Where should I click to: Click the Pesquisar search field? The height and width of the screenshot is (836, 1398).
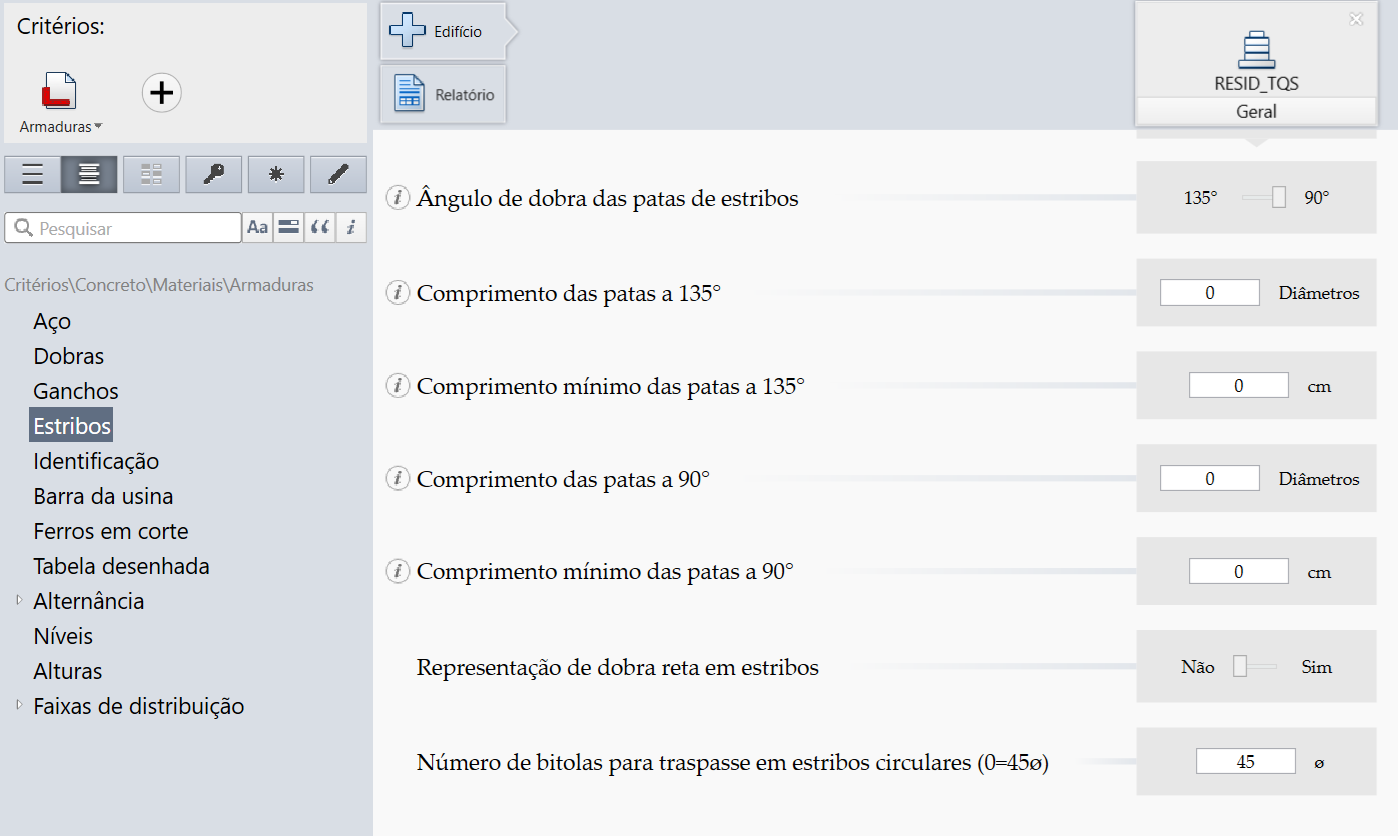pyautogui.click(x=123, y=228)
